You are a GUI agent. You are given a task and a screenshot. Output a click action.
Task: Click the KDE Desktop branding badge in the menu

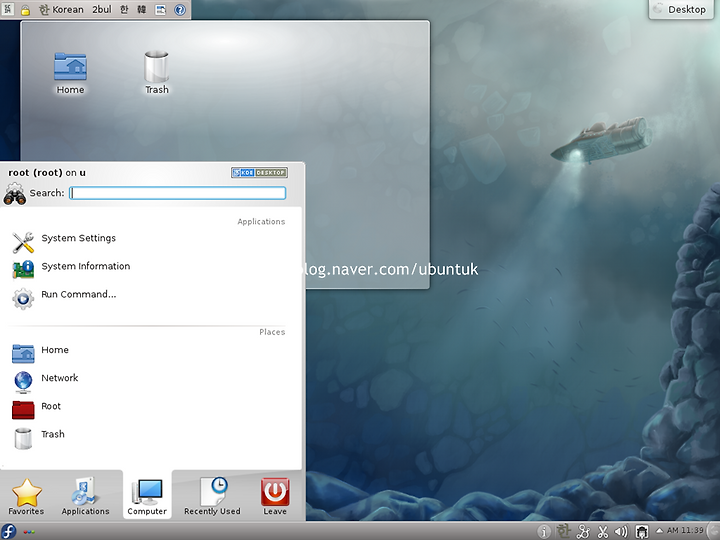click(x=259, y=173)
